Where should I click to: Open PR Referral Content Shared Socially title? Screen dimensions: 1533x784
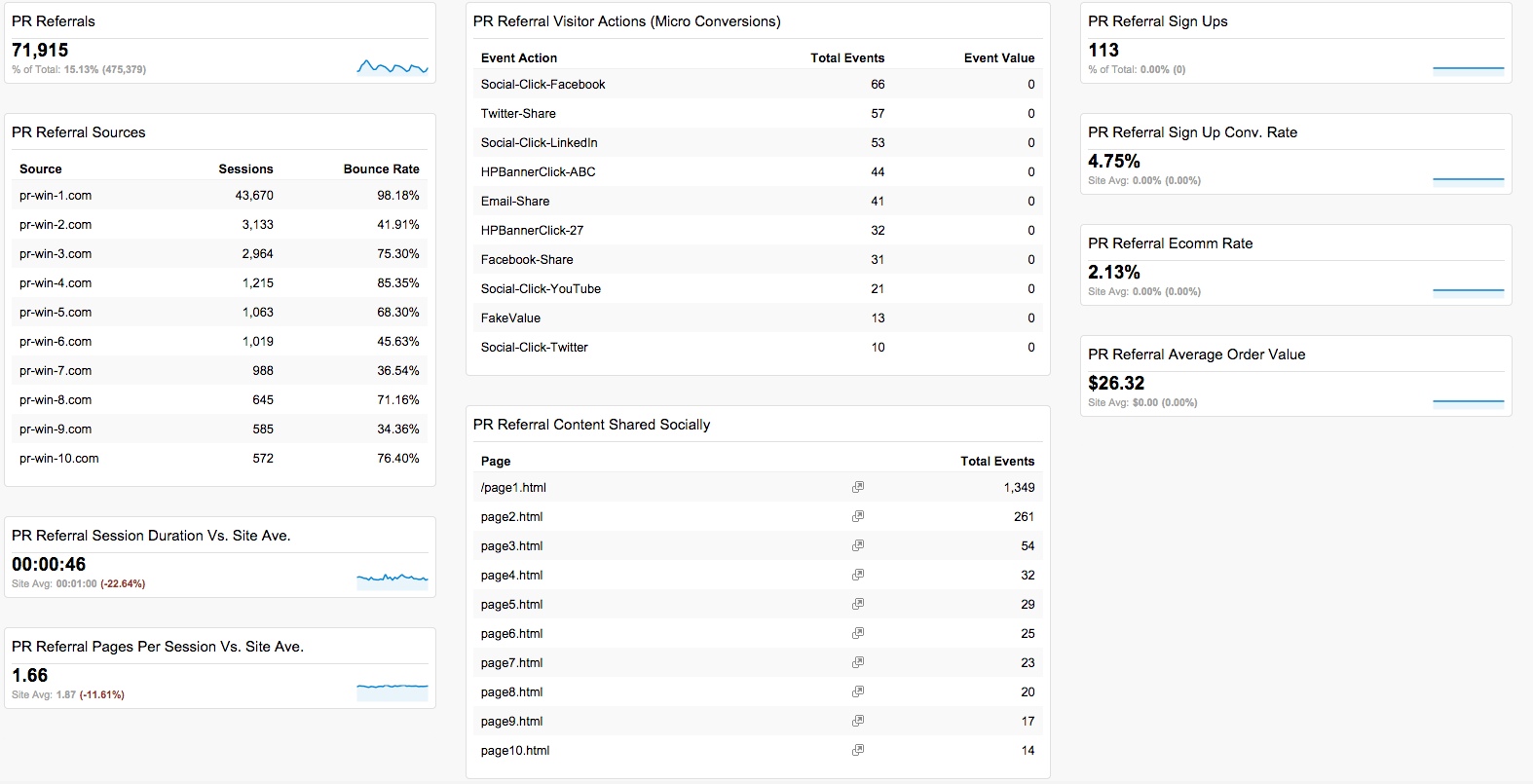coord(592,425)
